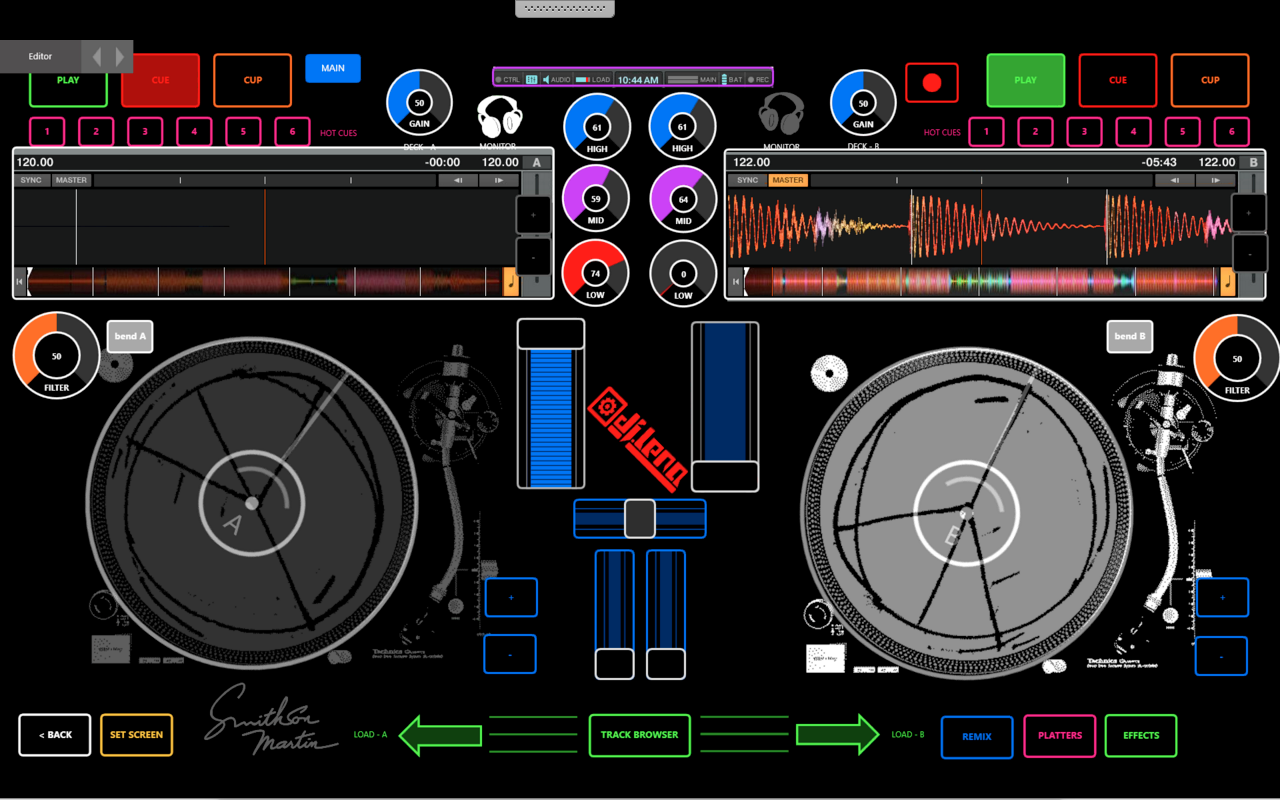Click the Deck B nudge forward arrow

1215,181
